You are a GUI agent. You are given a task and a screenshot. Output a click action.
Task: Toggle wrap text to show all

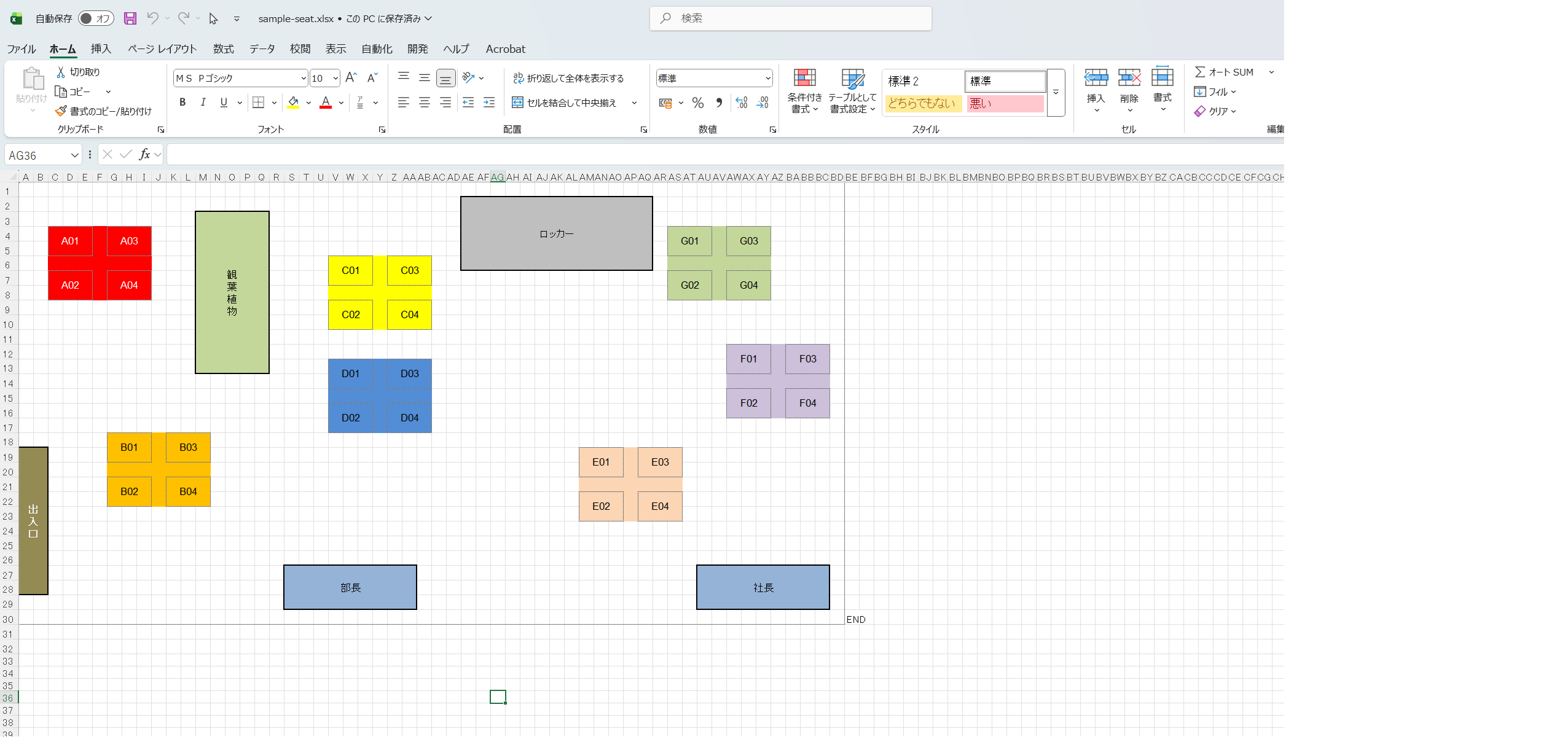568,78
